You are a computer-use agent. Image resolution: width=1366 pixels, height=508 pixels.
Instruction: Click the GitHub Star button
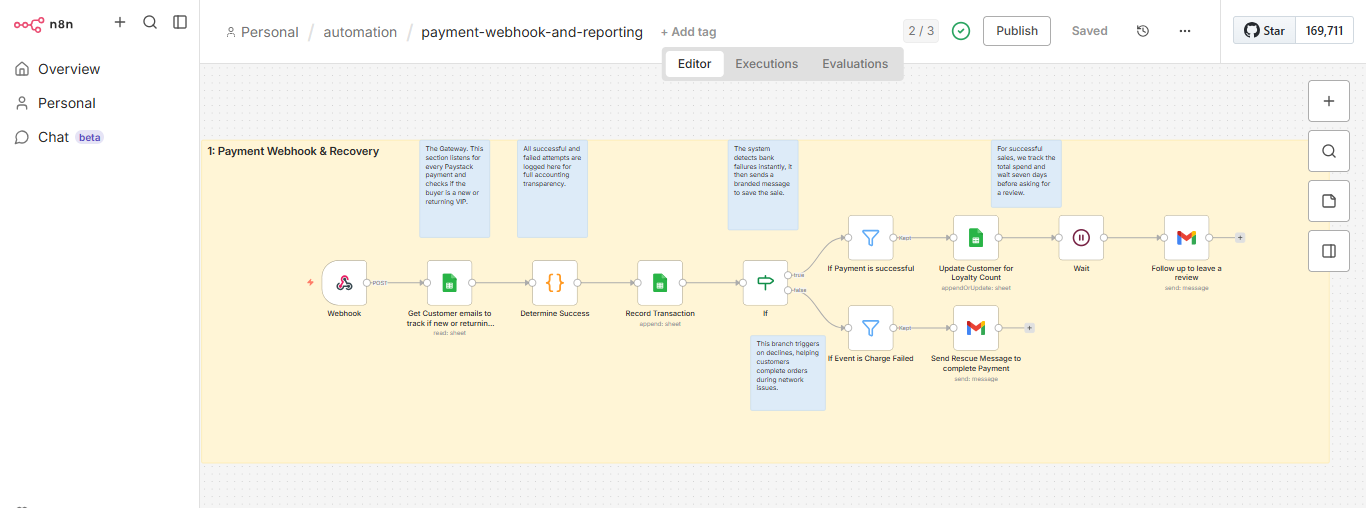point(1264,31)
